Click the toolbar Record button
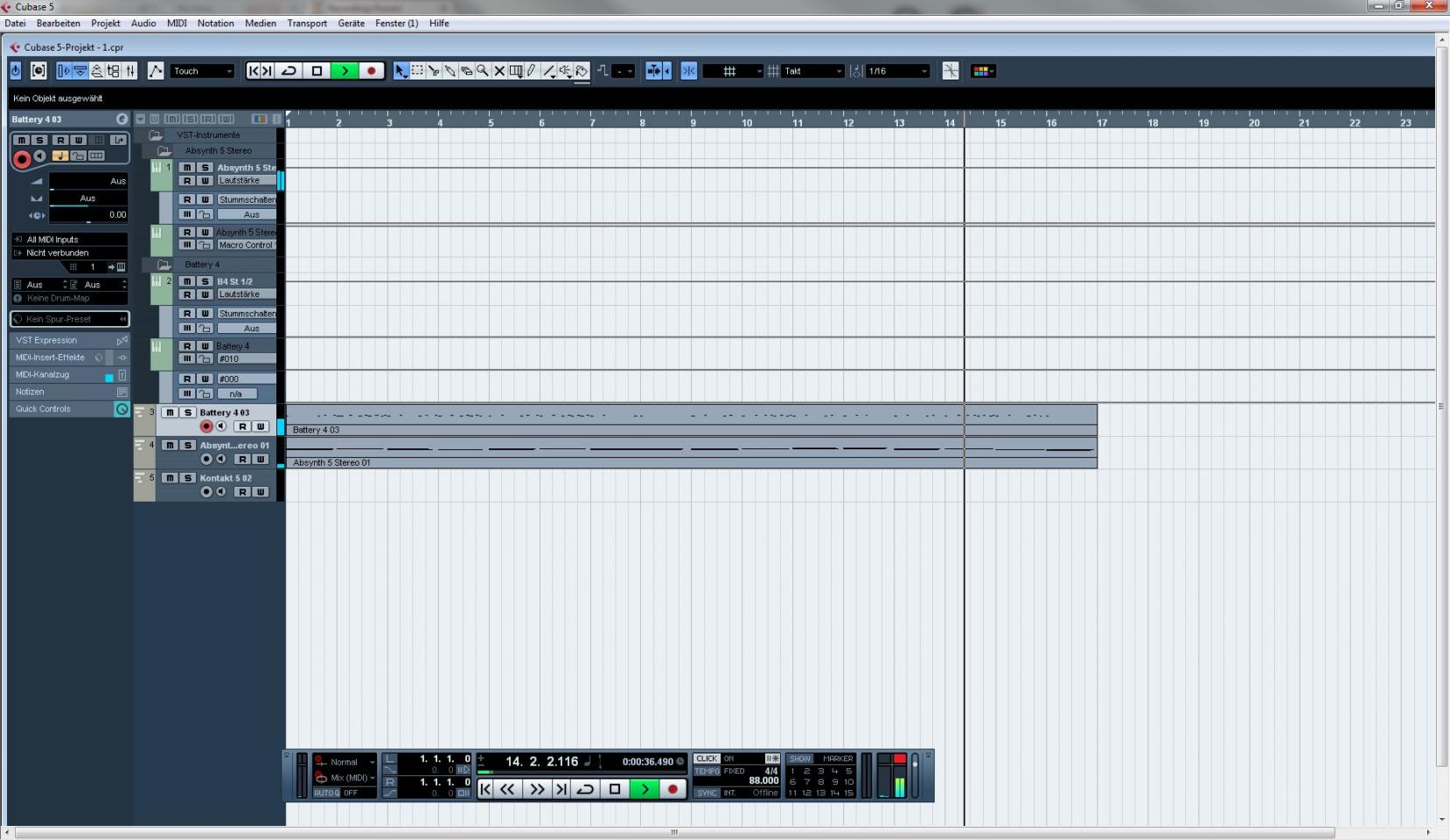Image resolution: width=1450 pixels, height=840 pixels. tap(372, 71)
